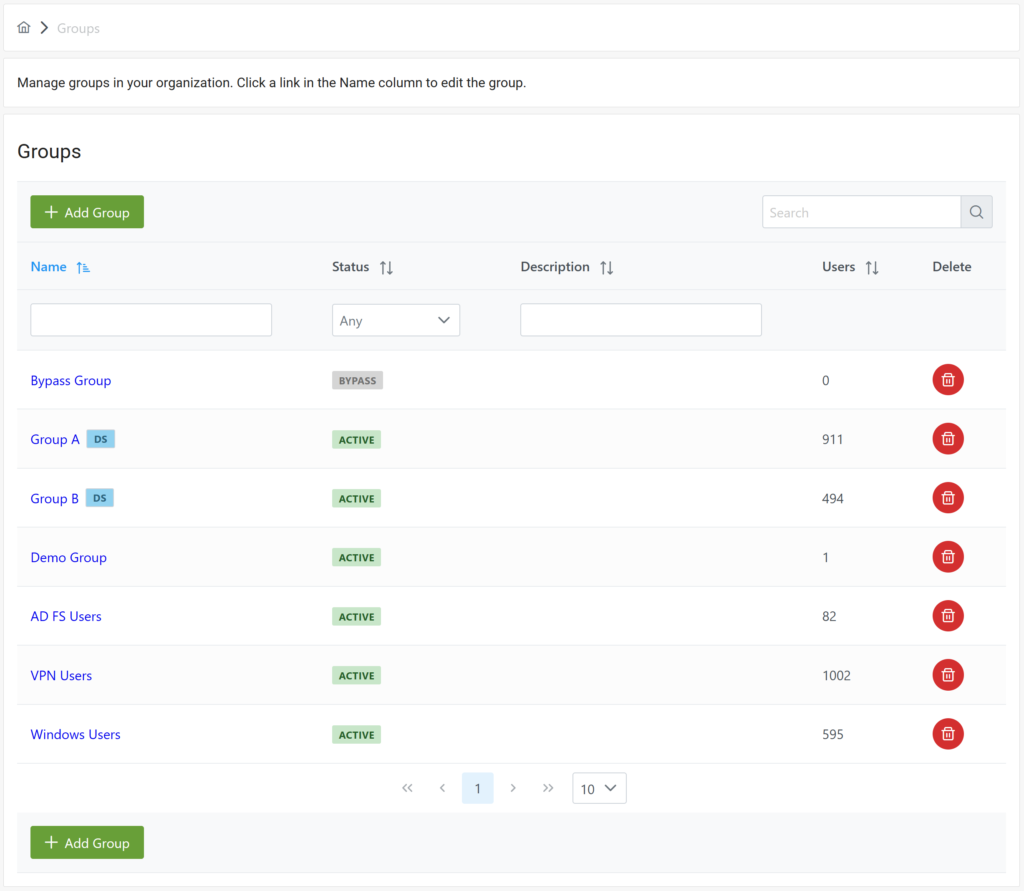Delete the VPN Users group via trash icon
1024x891 pixels.
[947, 675]
